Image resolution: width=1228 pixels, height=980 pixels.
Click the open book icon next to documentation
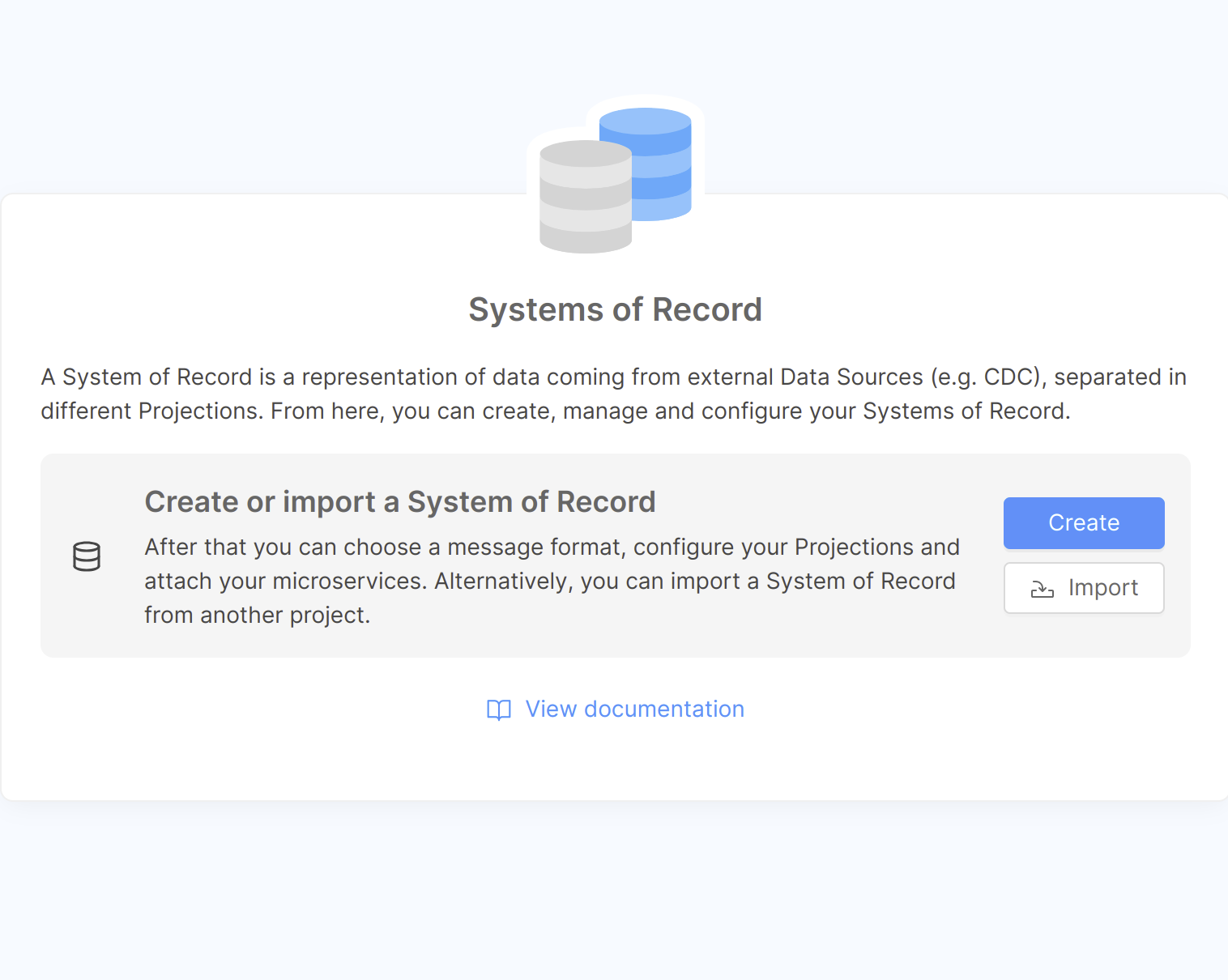point(499,709)
